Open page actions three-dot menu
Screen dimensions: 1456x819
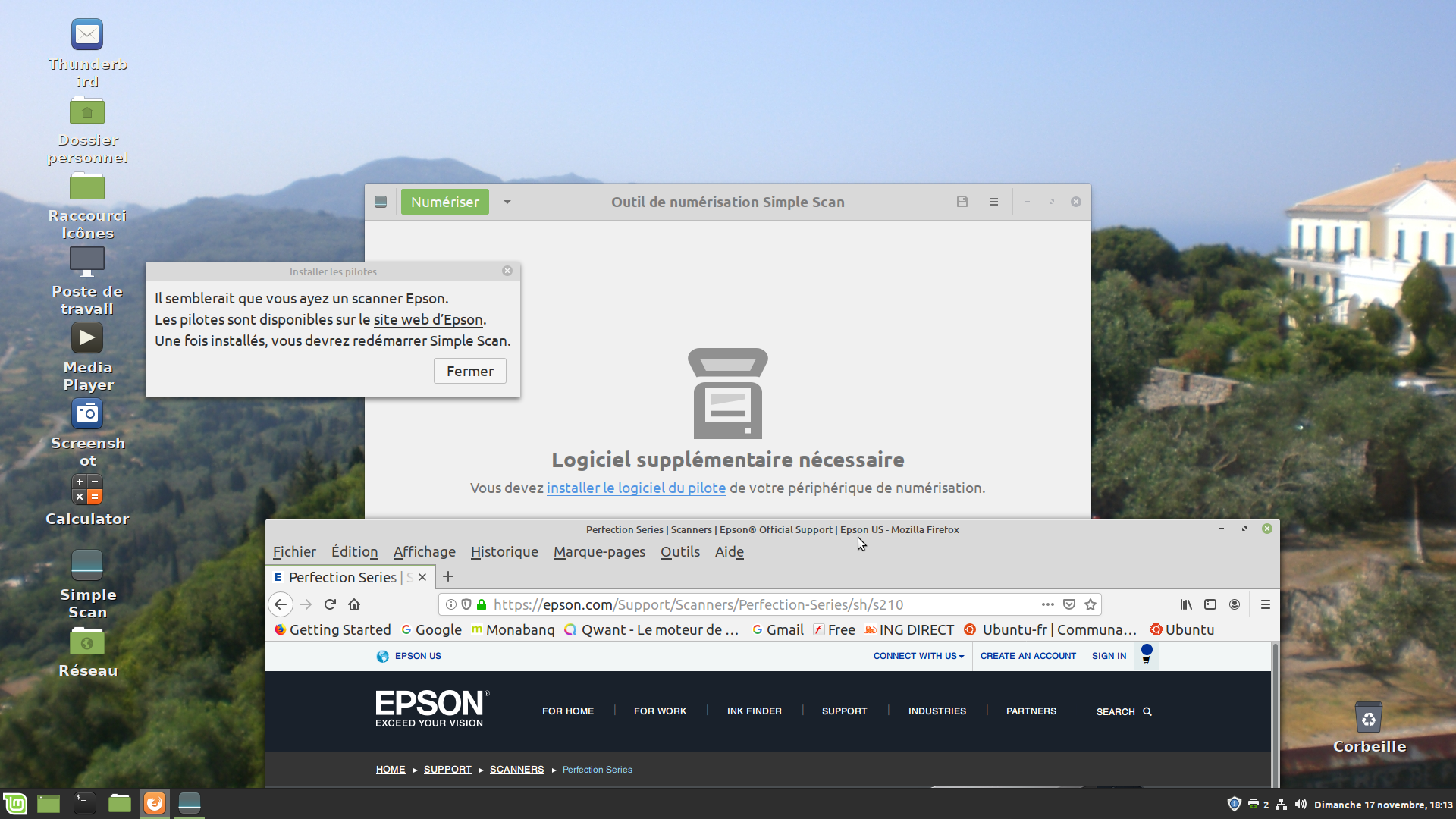(1048, 604)
